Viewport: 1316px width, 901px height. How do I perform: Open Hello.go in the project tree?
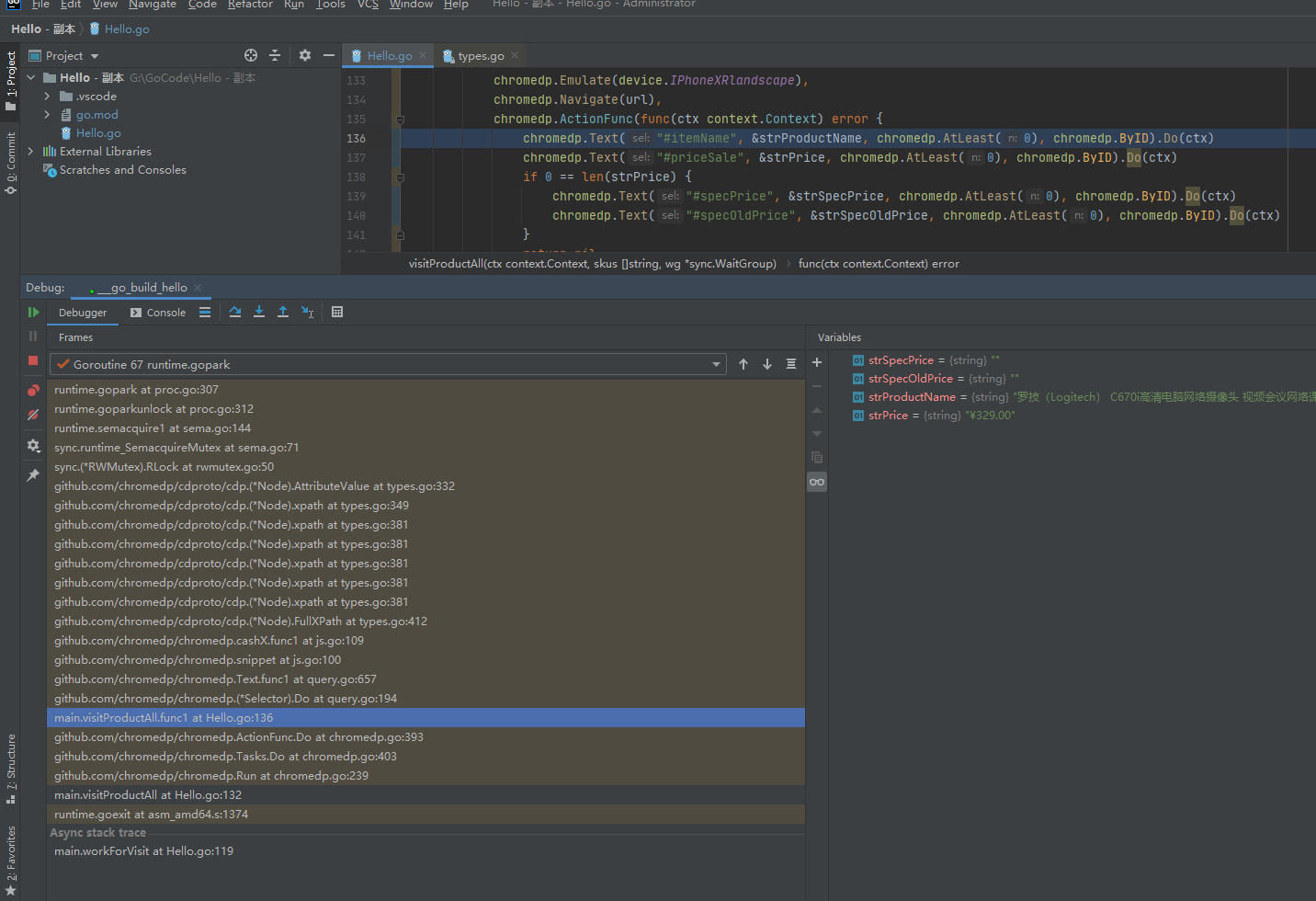coord(98,133)
